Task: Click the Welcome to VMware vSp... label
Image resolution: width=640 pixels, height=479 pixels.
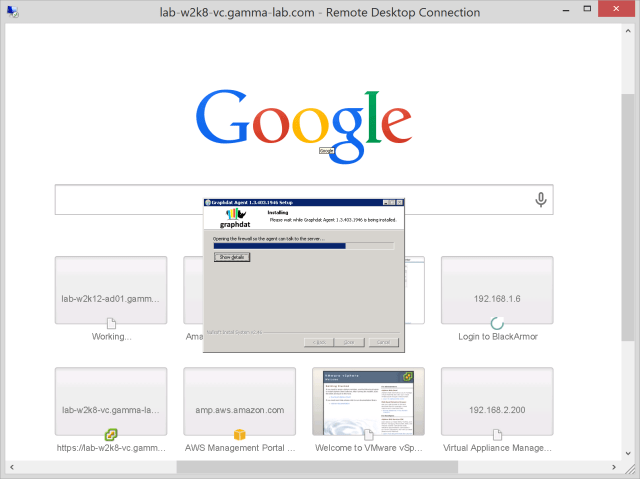Action: (369, 448)
